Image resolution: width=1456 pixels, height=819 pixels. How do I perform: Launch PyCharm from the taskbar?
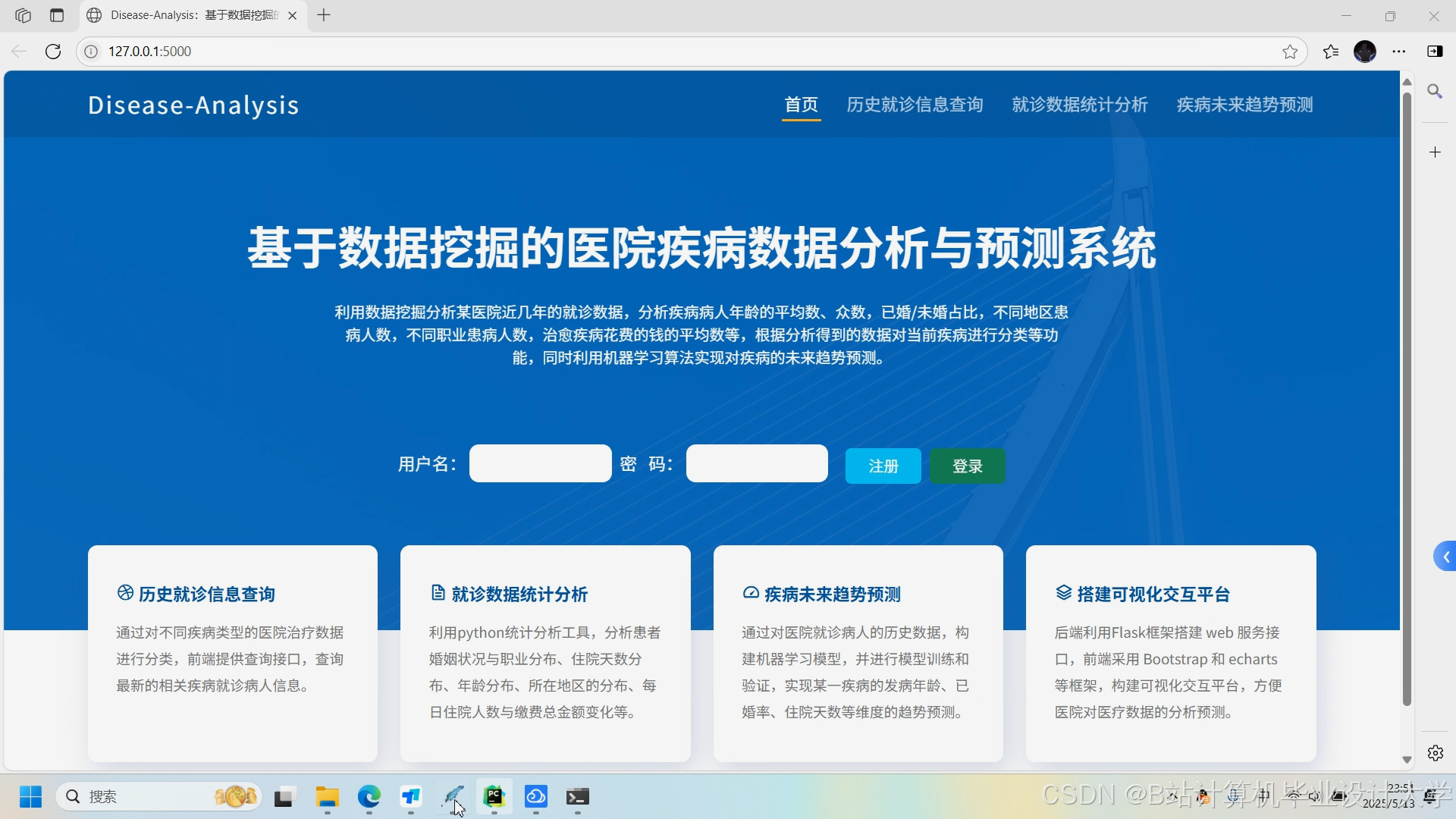(x=494, y=797)
